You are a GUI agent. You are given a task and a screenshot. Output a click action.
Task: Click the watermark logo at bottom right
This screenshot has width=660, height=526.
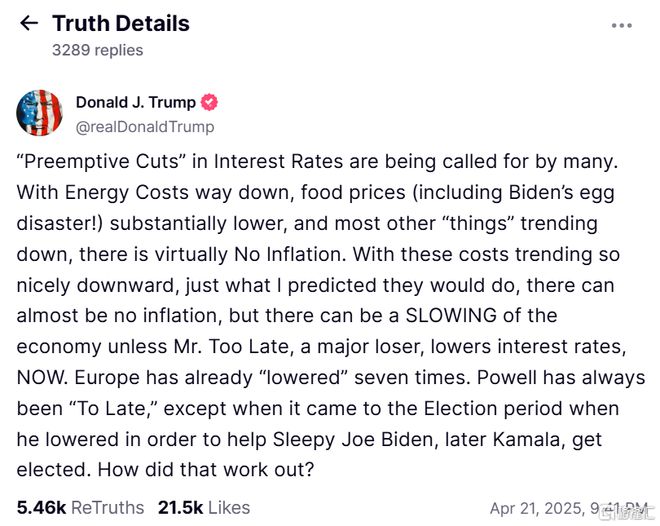tap(628, 510)
